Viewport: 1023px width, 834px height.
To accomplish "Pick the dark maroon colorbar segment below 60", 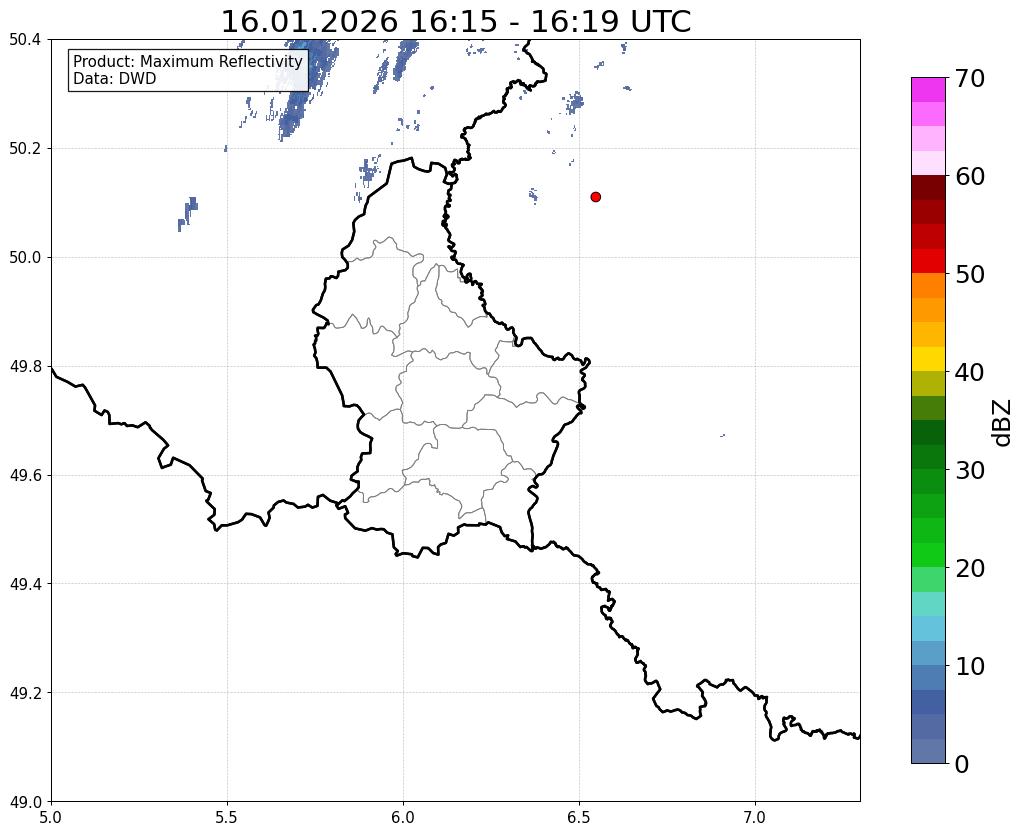I will point(928,188).
